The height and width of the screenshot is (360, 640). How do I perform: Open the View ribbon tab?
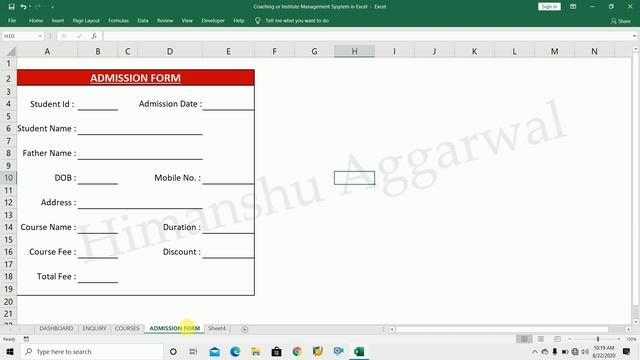tap(187, 20)
